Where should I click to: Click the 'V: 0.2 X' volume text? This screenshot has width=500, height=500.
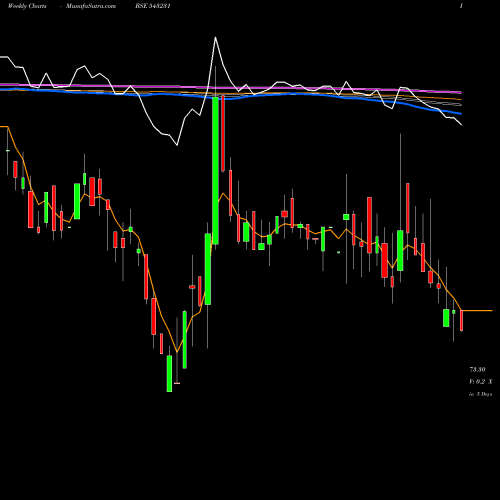(481, 382)
